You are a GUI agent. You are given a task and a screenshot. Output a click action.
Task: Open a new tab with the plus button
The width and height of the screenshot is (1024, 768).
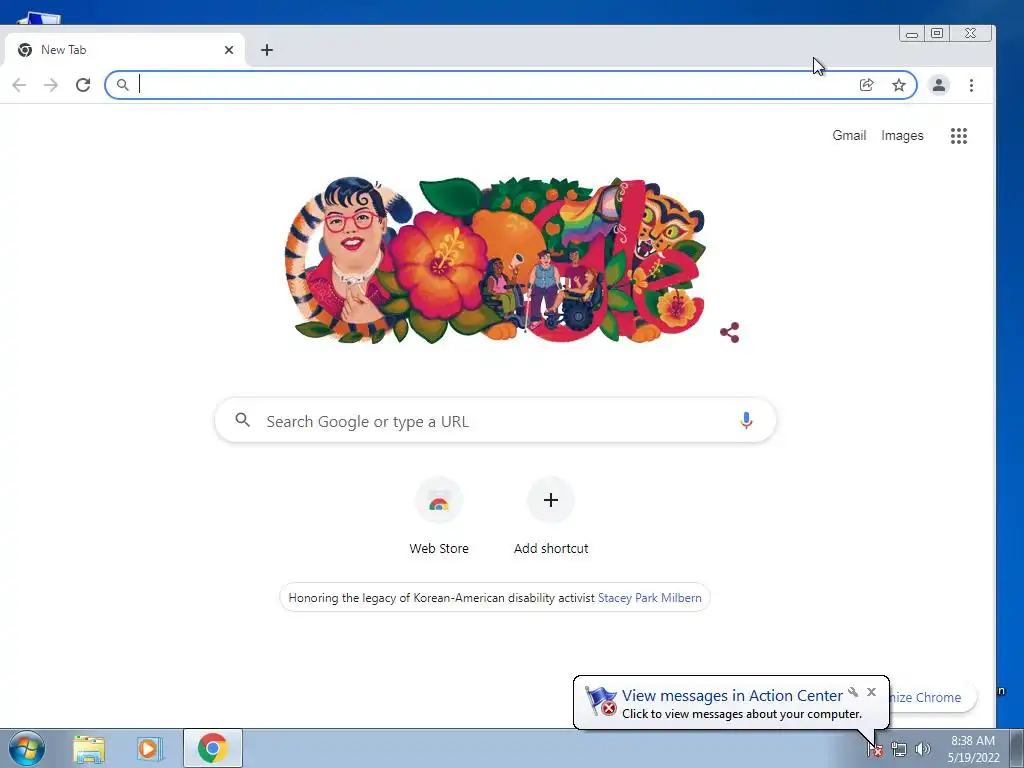[x=266, y=50]
